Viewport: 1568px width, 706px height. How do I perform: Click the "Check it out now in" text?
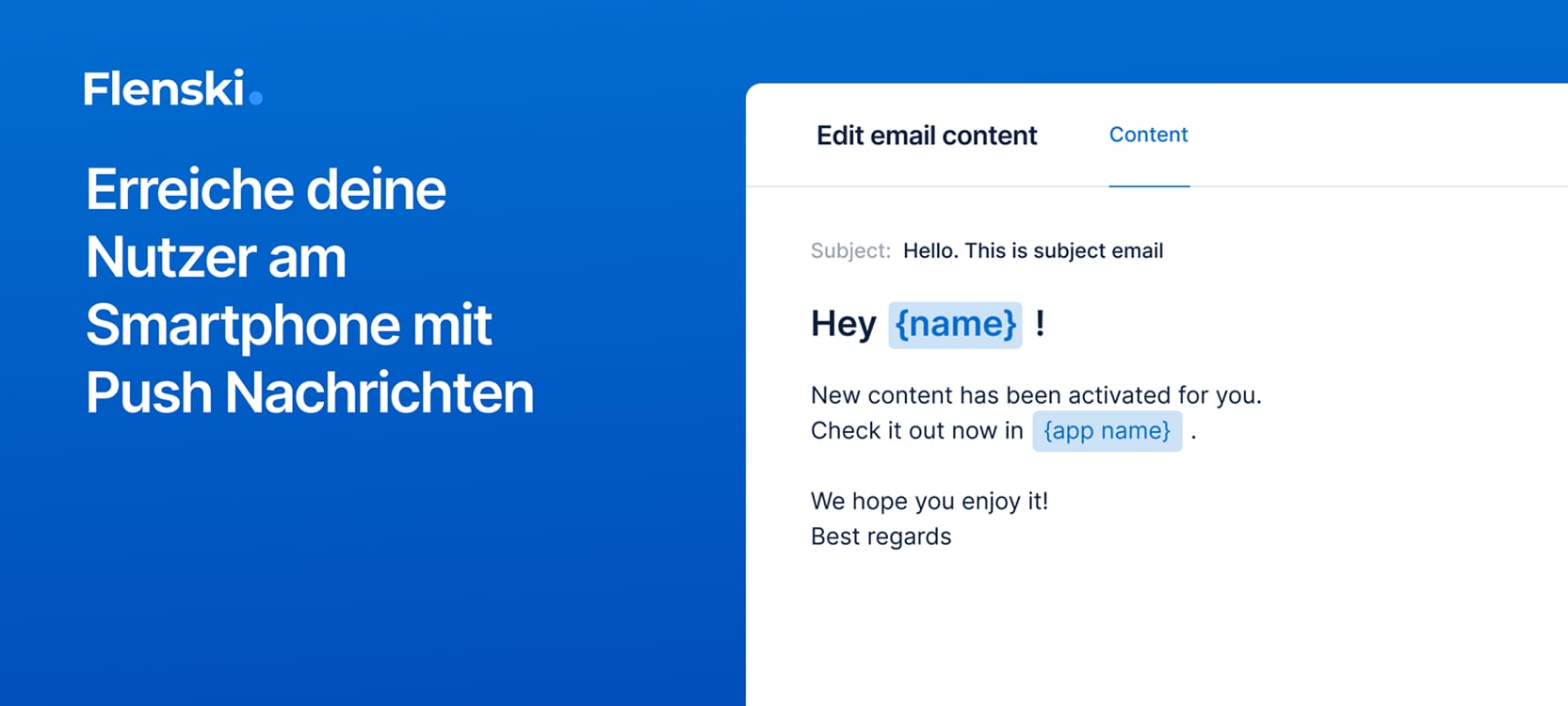[x=915, y=431]
